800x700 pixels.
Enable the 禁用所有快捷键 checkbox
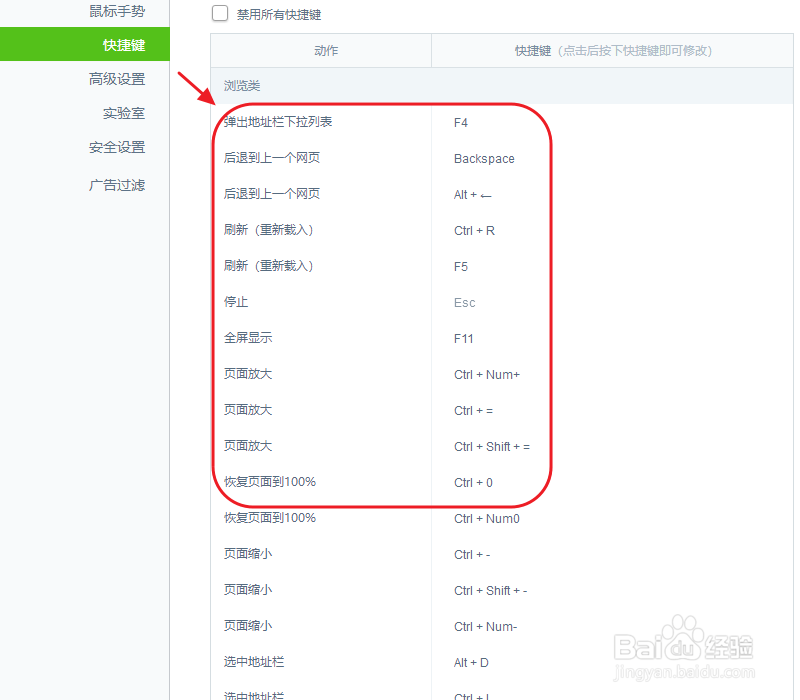click(x=220, y=13)
